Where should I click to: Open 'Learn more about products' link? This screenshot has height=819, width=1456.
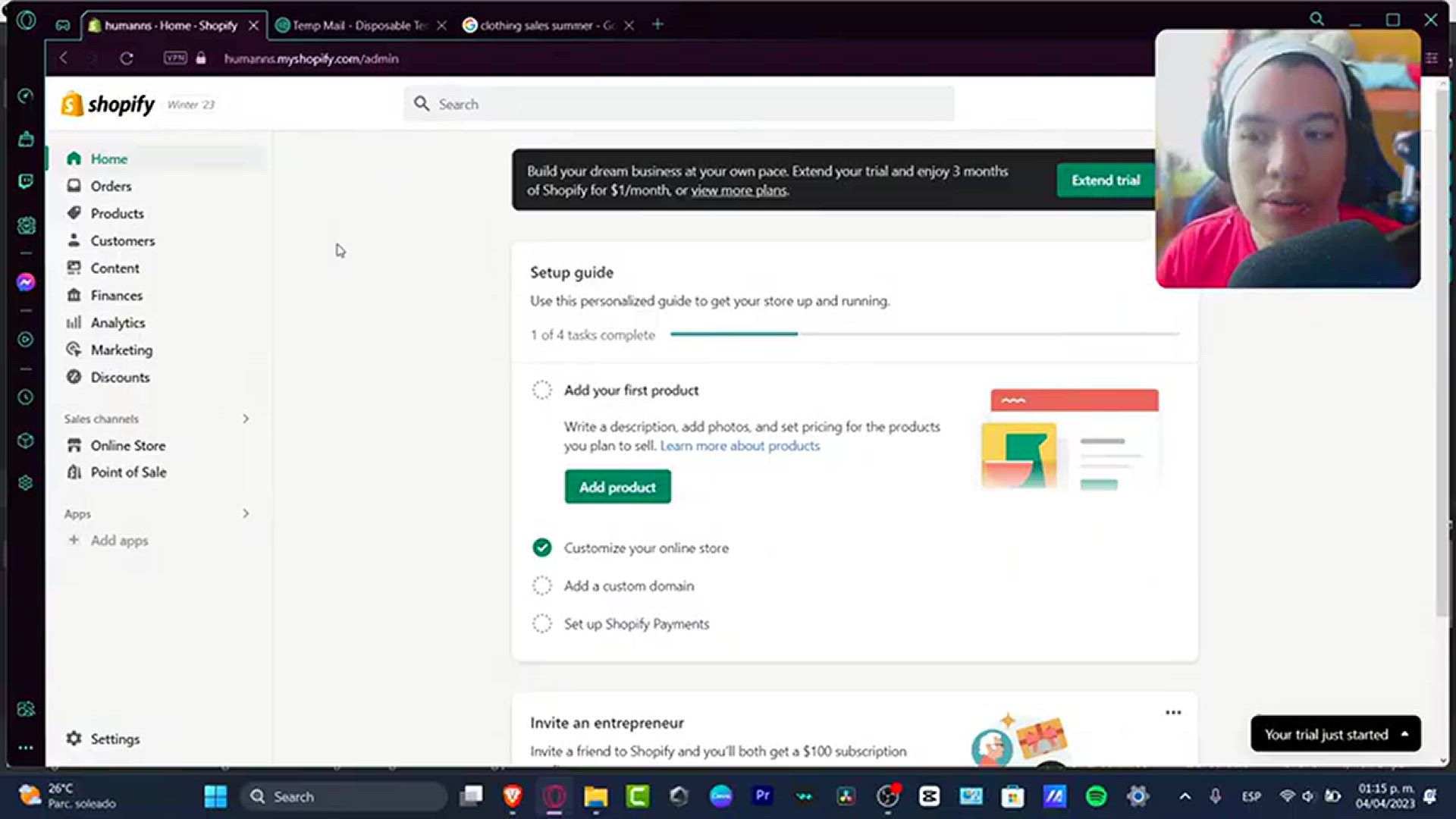tap(739, 446)
